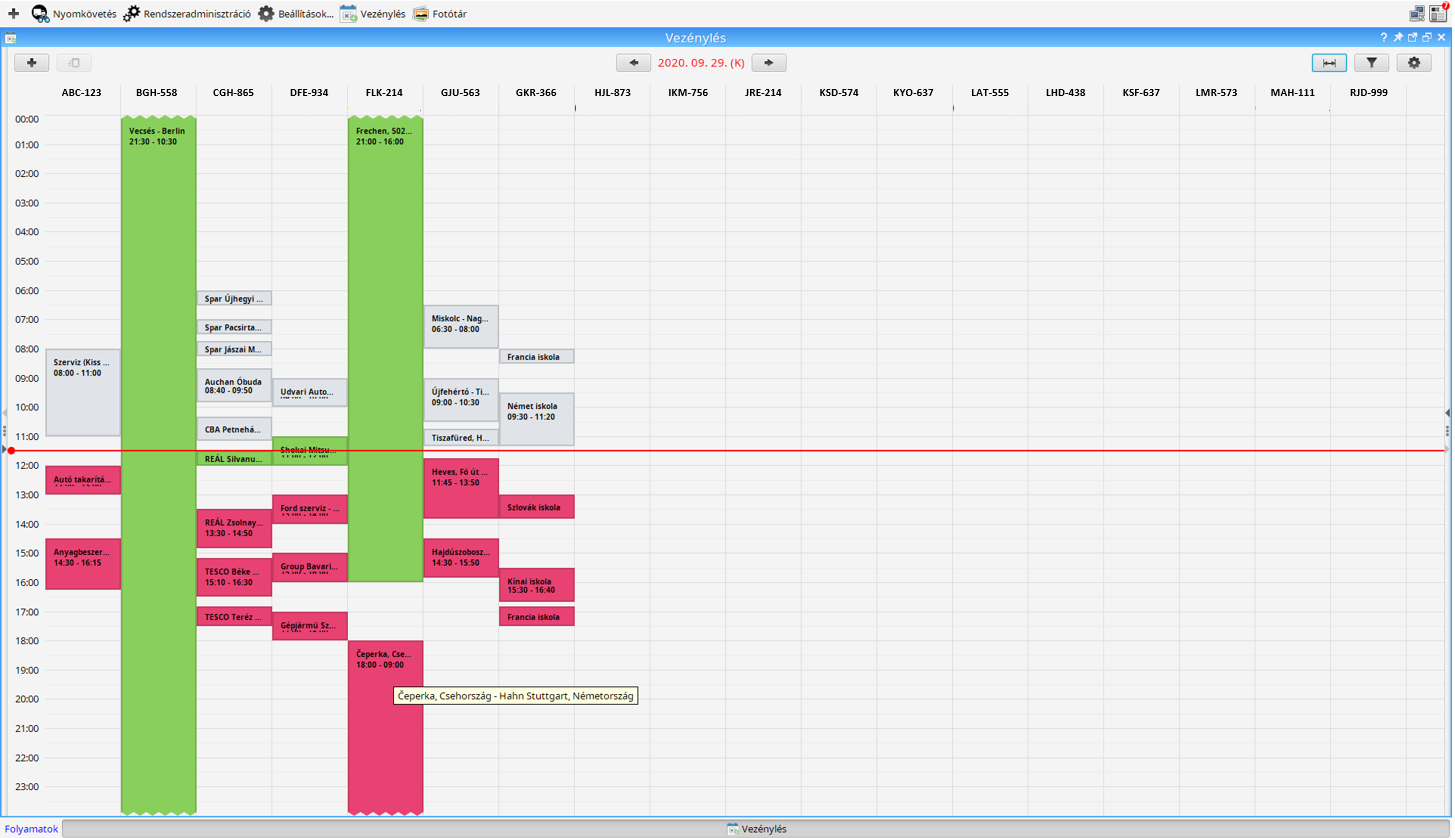Screen dimensions: 1455x838
Task: Click the network computers icon at top right
Action: pyautogui.click(x=1417, y=14)
